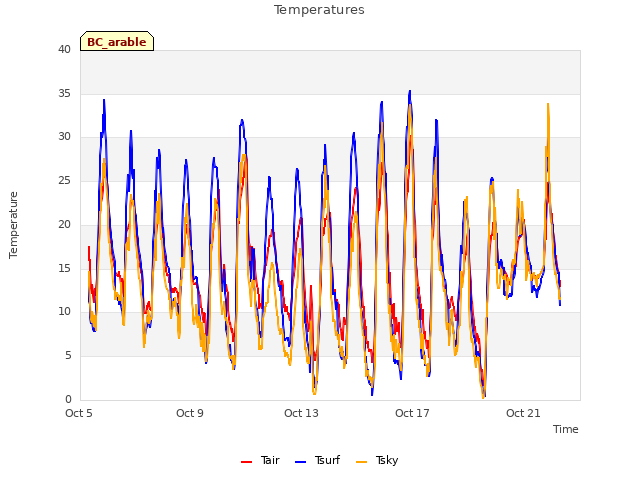The height and width of the screenshot is (480, 640).
Task: Click the 30 y-axis tick label
Action: point(64,137)
